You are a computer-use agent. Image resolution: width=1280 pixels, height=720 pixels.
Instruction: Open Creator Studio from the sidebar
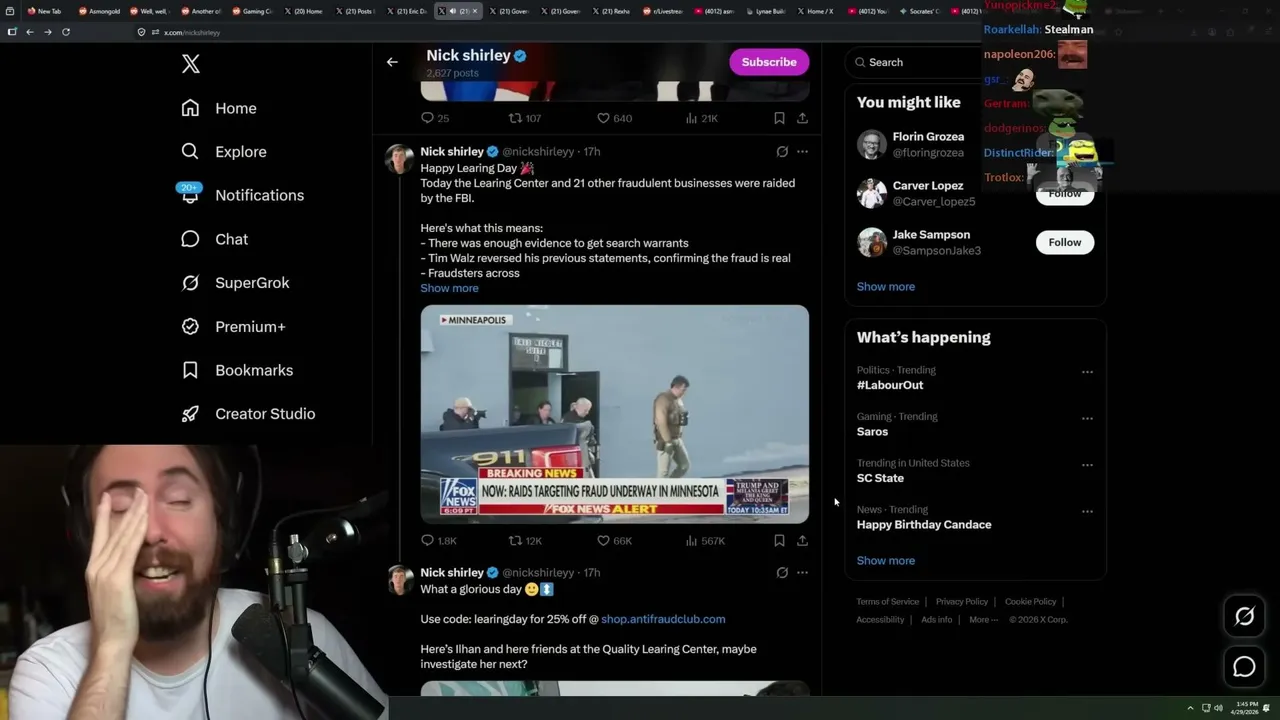click(x=248, y=414)
